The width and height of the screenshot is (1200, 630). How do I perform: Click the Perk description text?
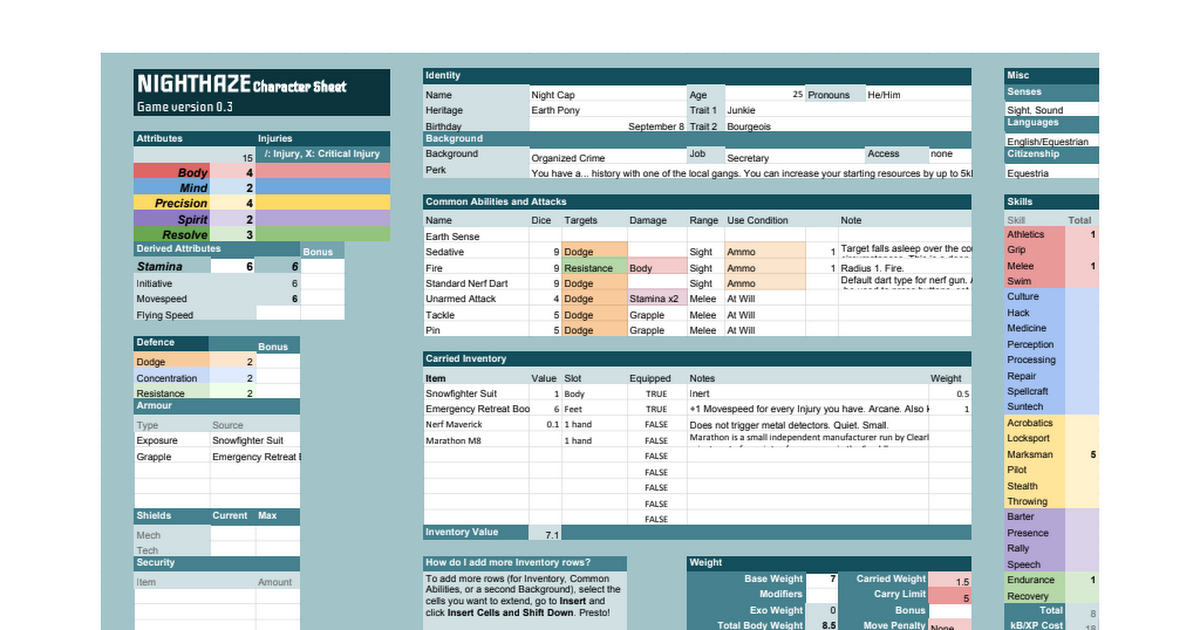tap(750, 173)
